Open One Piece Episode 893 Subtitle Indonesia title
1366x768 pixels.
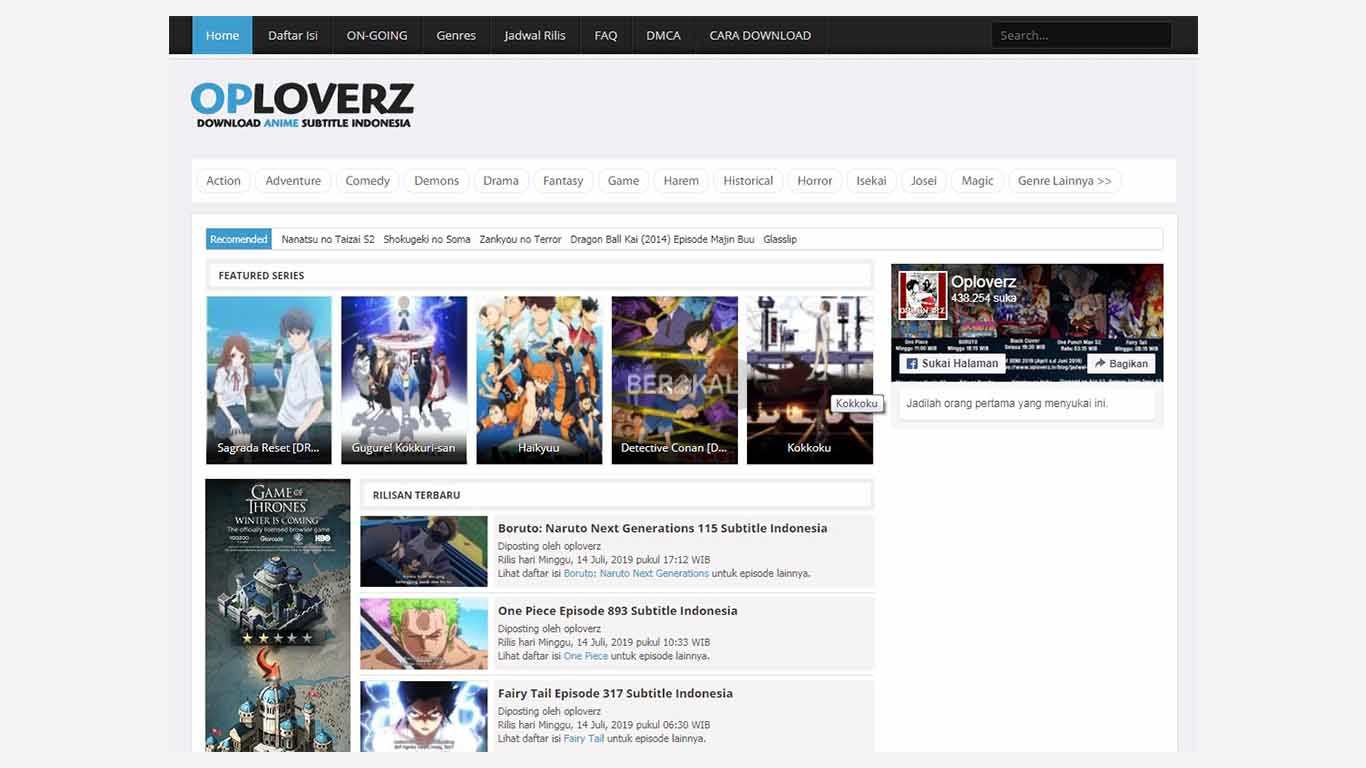pyautogui.click(x=618, y=610)
